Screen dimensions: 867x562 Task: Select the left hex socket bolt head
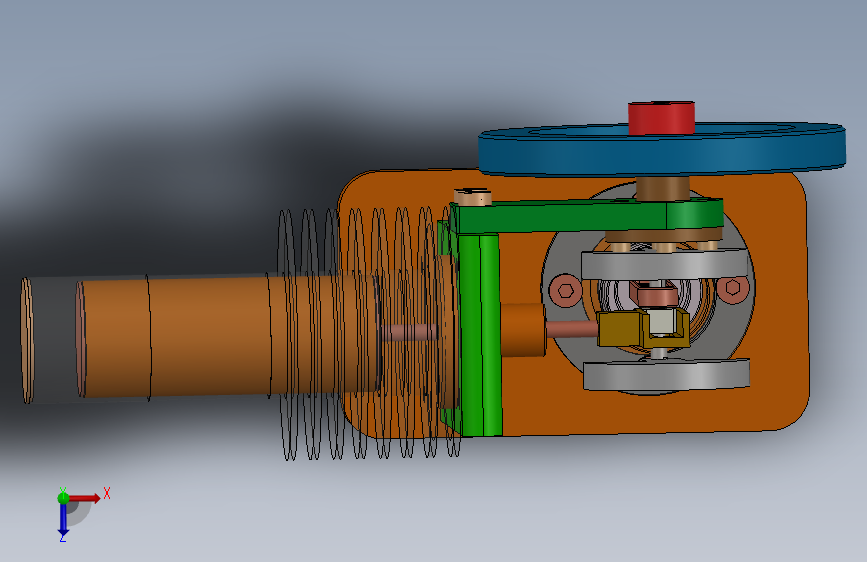pos(565,290)
